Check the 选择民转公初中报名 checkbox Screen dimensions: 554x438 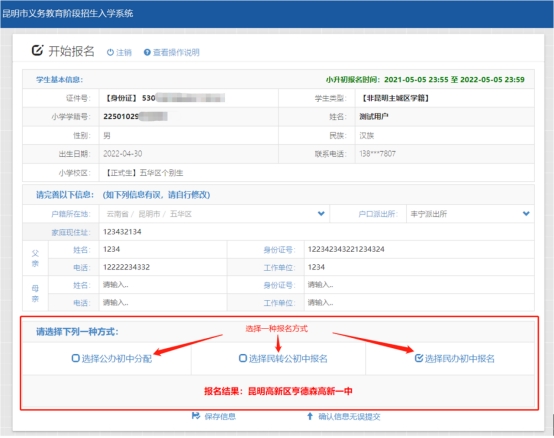tap(243, 358)
